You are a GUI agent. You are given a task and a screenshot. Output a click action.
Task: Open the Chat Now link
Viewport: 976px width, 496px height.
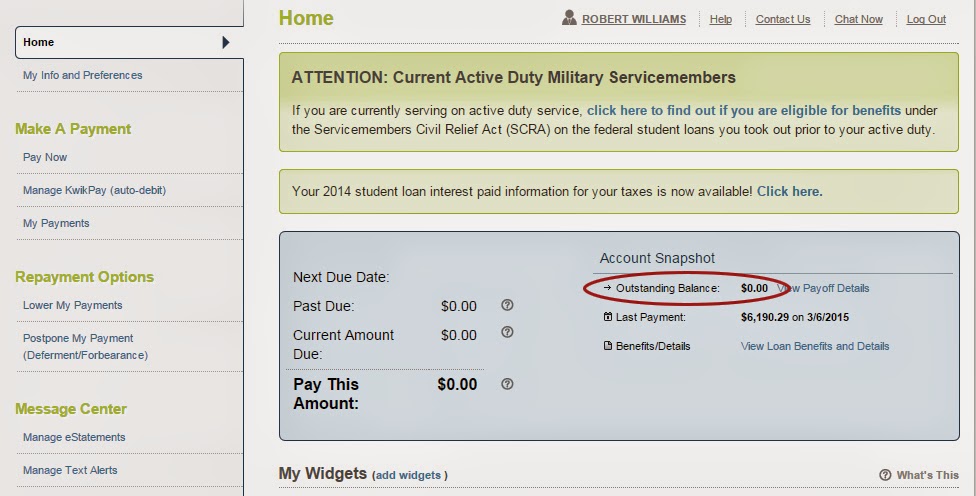(858, 19)
